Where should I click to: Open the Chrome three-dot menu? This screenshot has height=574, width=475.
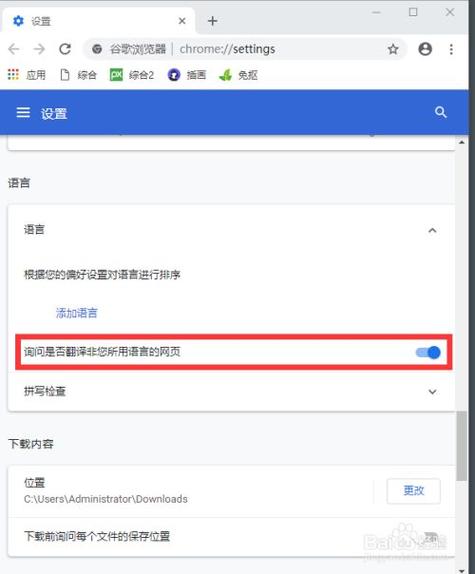pos(451,49)
